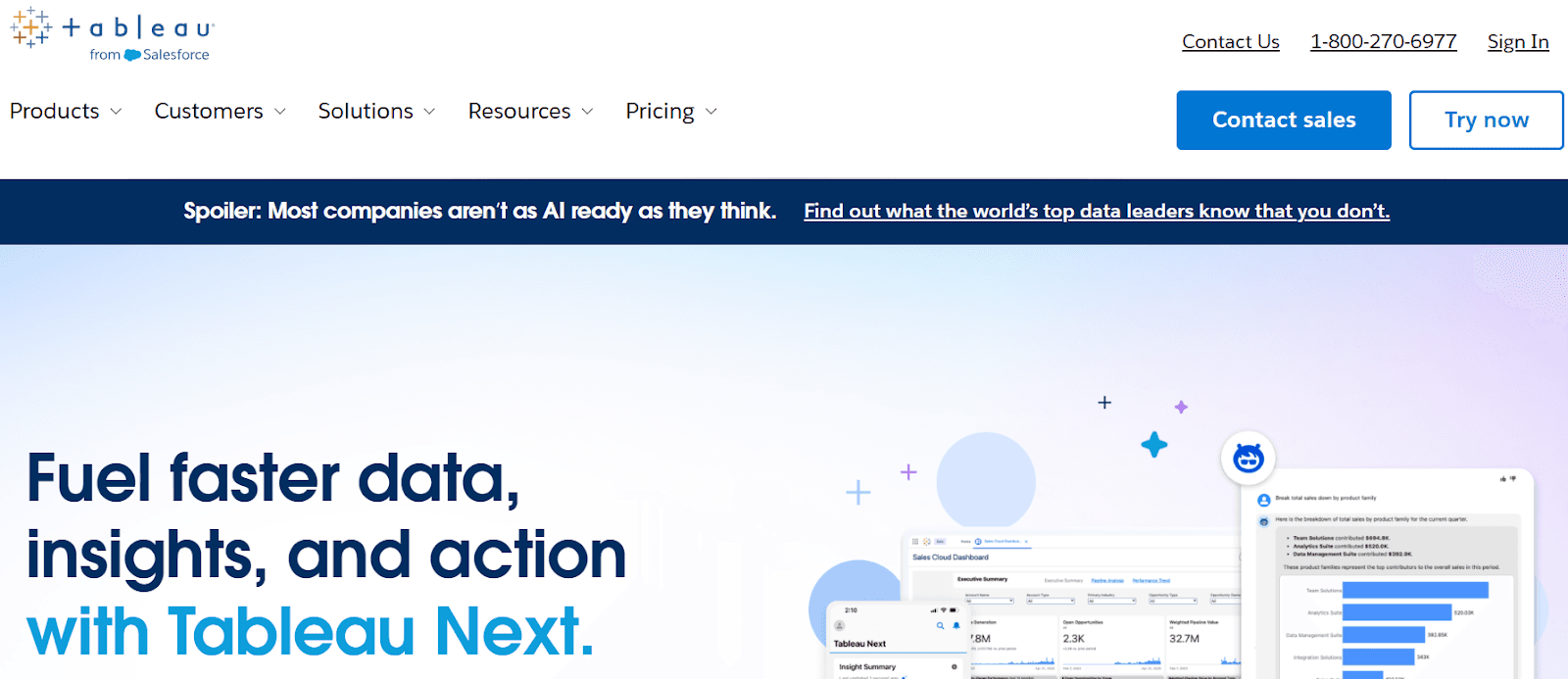Open the Pricing menu
1568x679 pixels.
coord(660,112)
